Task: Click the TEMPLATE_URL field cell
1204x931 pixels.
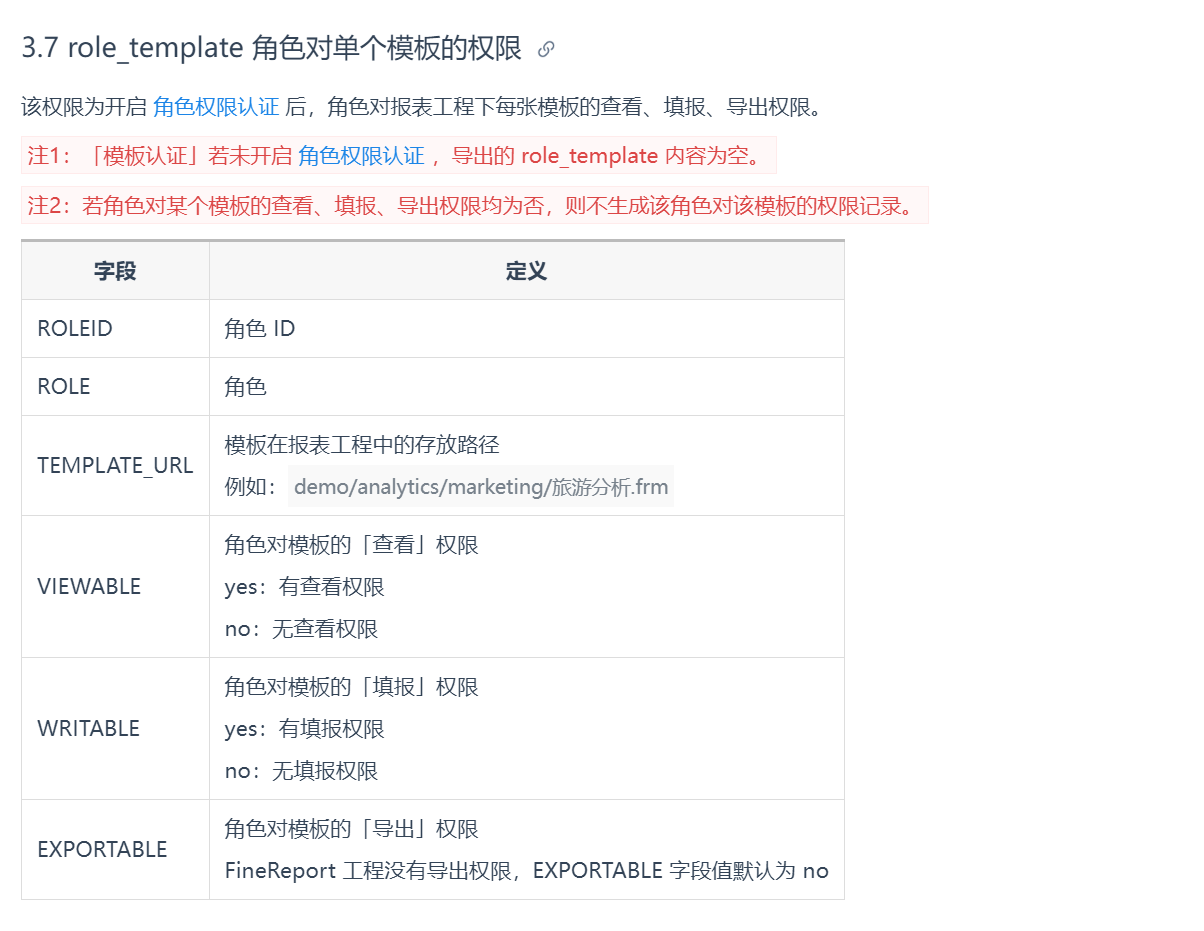Action: tap(115, 465)
